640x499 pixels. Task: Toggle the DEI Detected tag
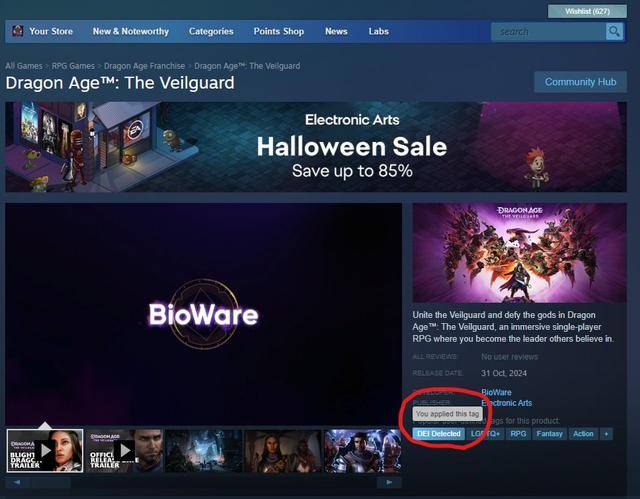click(x=439, y=434)
